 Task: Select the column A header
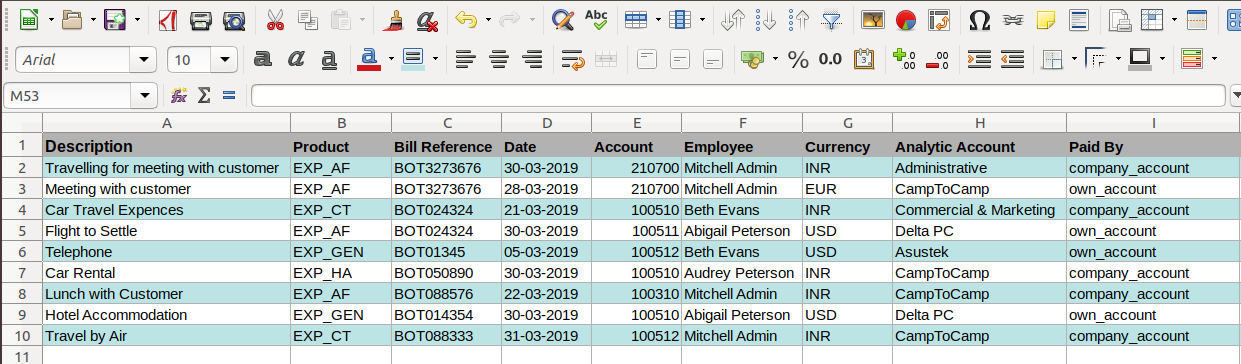tap(167, 123)
